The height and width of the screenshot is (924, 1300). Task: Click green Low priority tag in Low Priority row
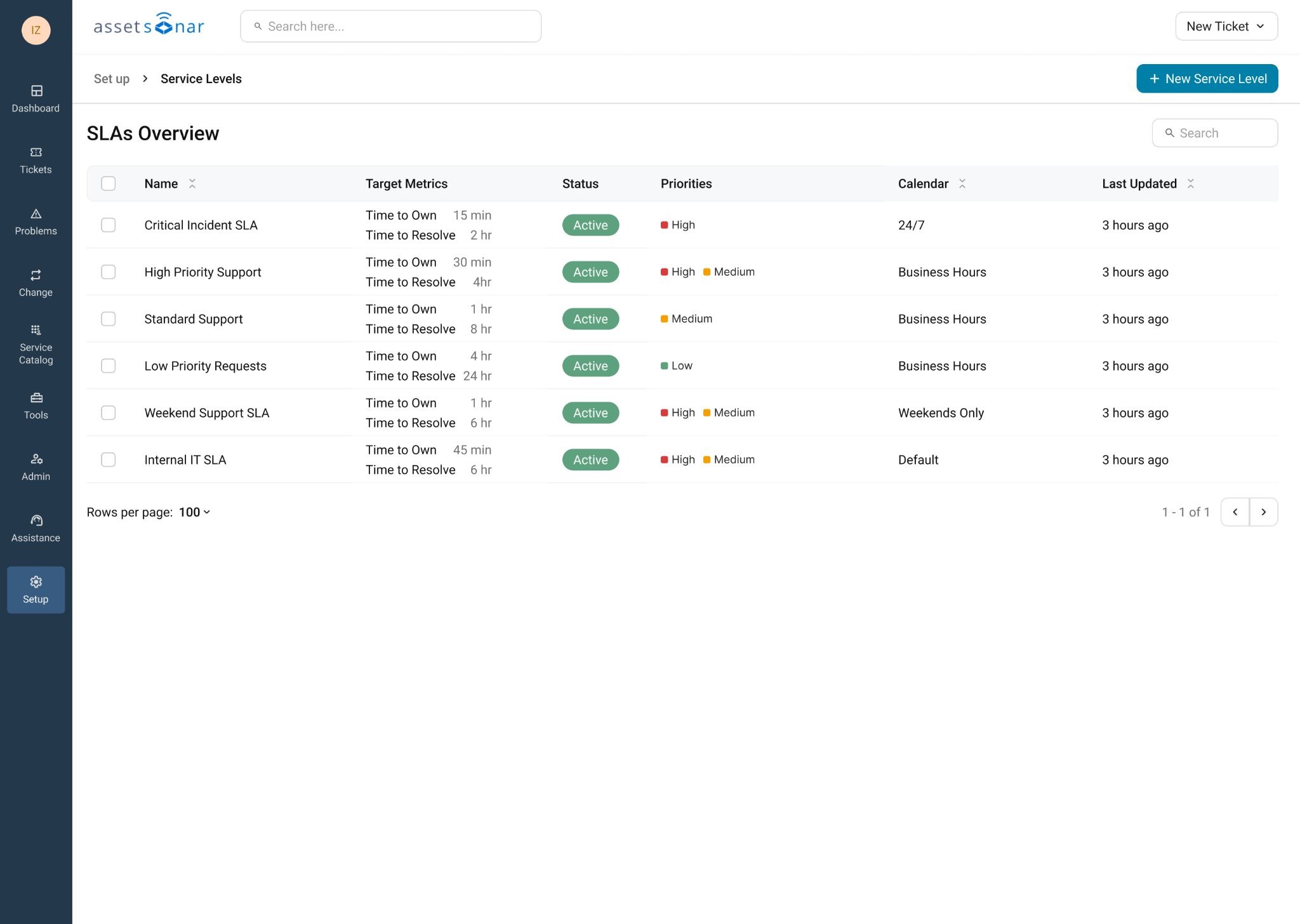point(677,366)
